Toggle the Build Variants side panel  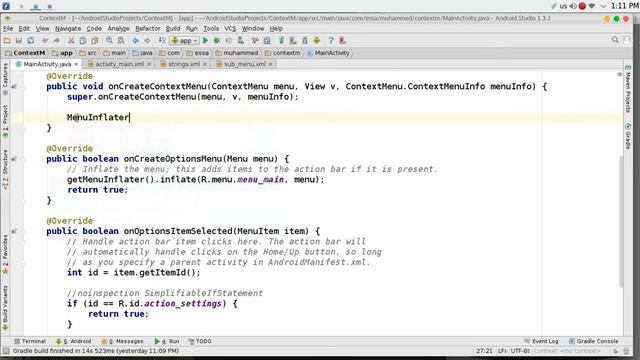point(5,308)
